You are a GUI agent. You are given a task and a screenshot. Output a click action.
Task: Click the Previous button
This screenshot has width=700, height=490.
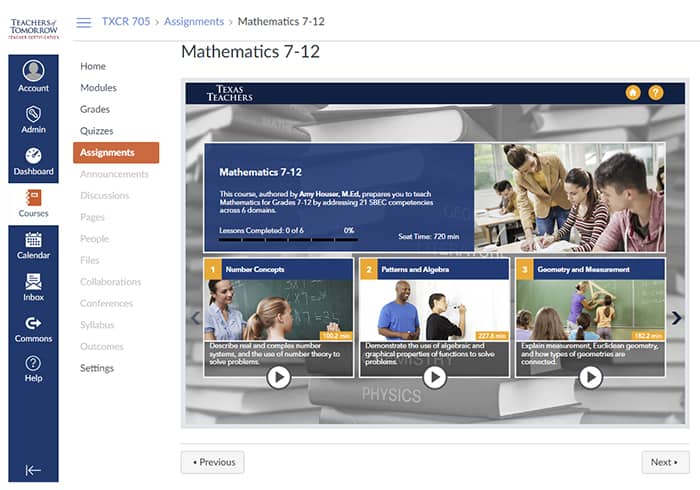pos(212,462)
